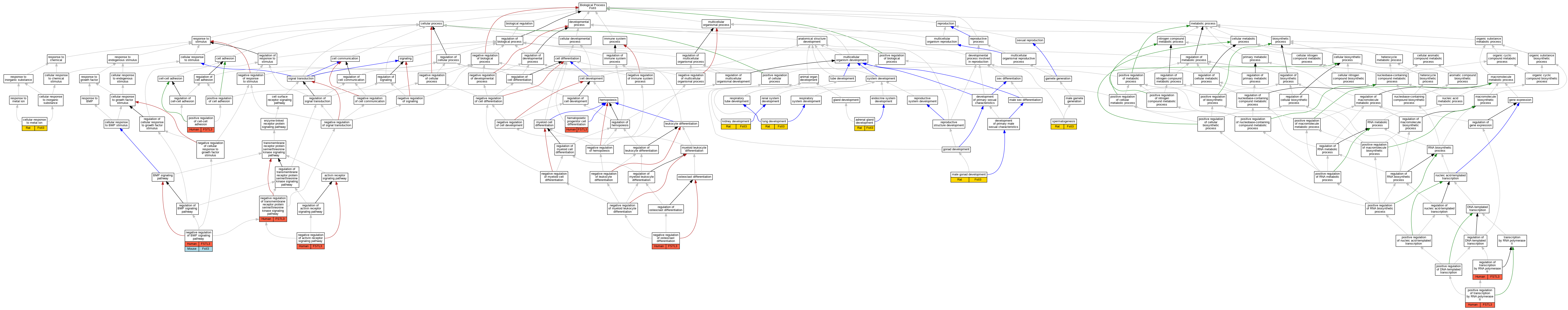This screenshot has width=1568, height=310.
Task: Select the 'cell-cell adhesion' node
Action: pyautogui.click(x=171, y=78)
